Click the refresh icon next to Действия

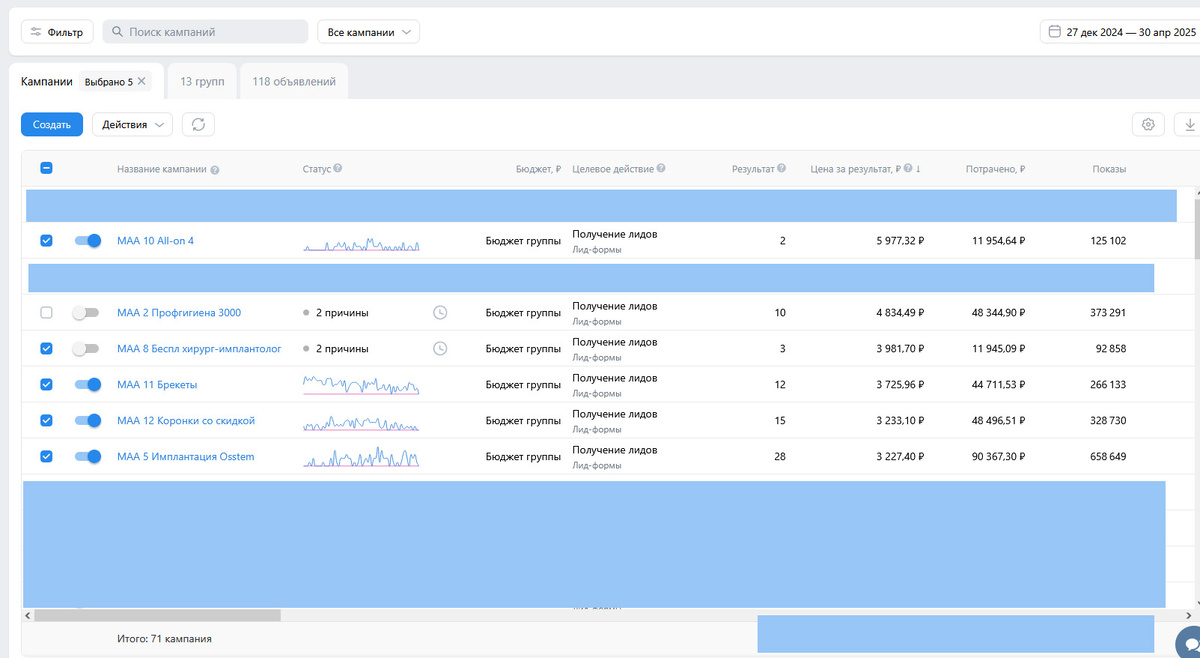pos(198,125)
